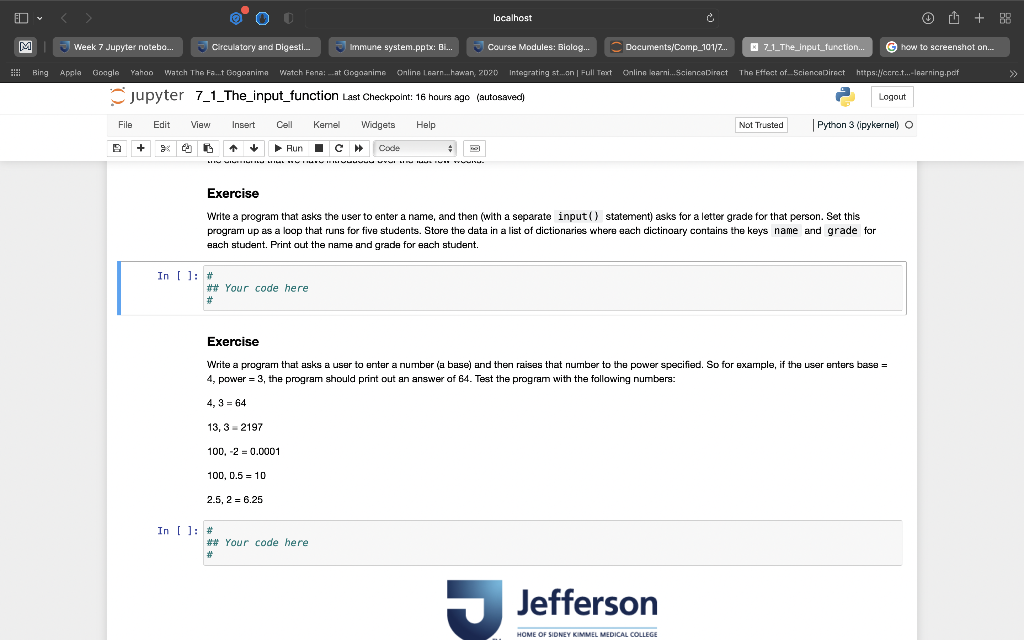This screenshot has width=1024, height=640.
Task: Open the Widgets menu
Action: tap(378, 125)
